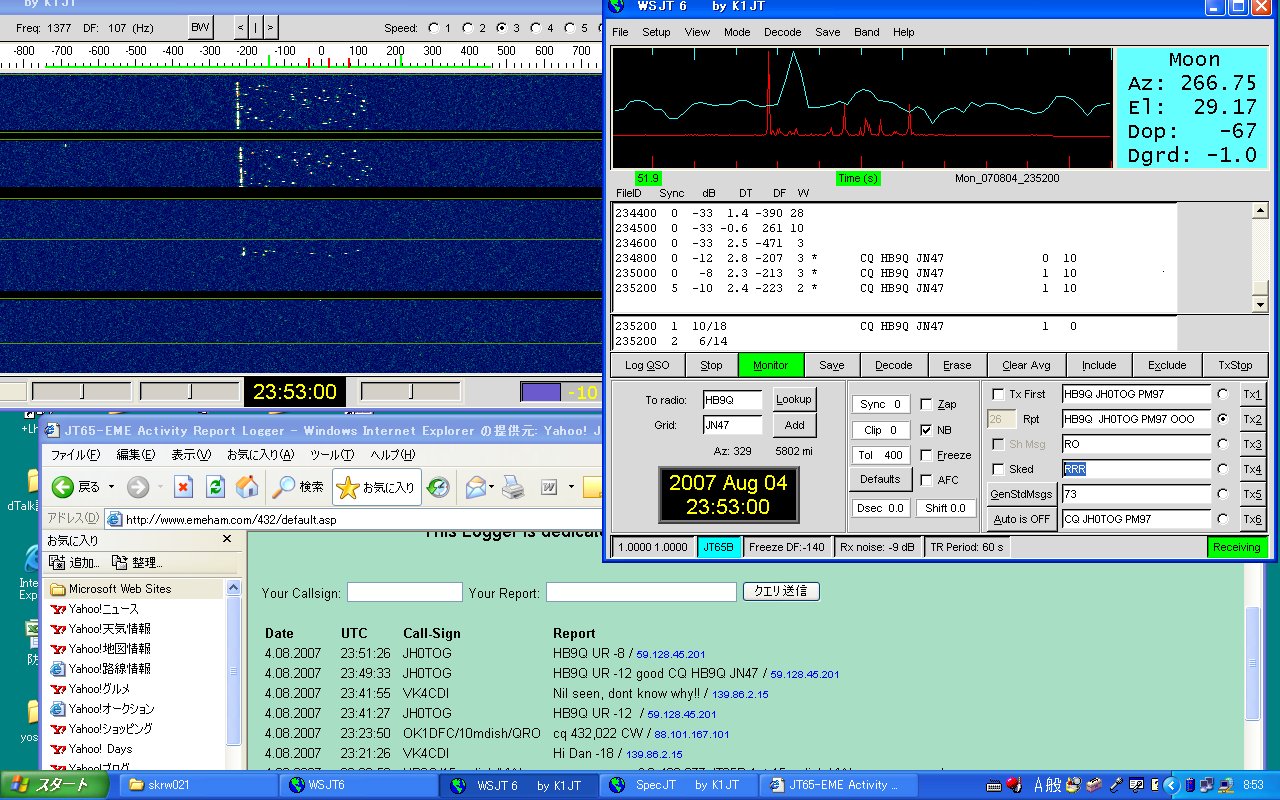Click the IE Print icon
Viewport: 1280px width, 800px height.
point(513,487)
